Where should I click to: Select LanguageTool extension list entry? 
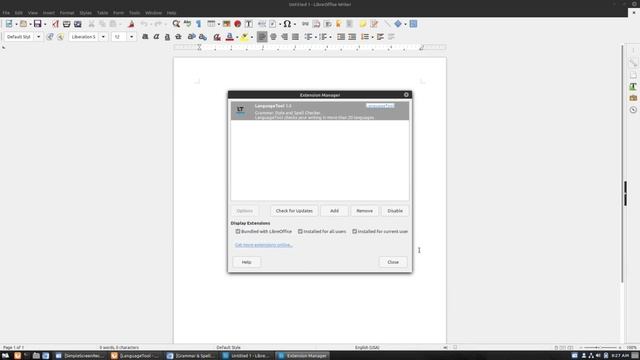(320, 111)
